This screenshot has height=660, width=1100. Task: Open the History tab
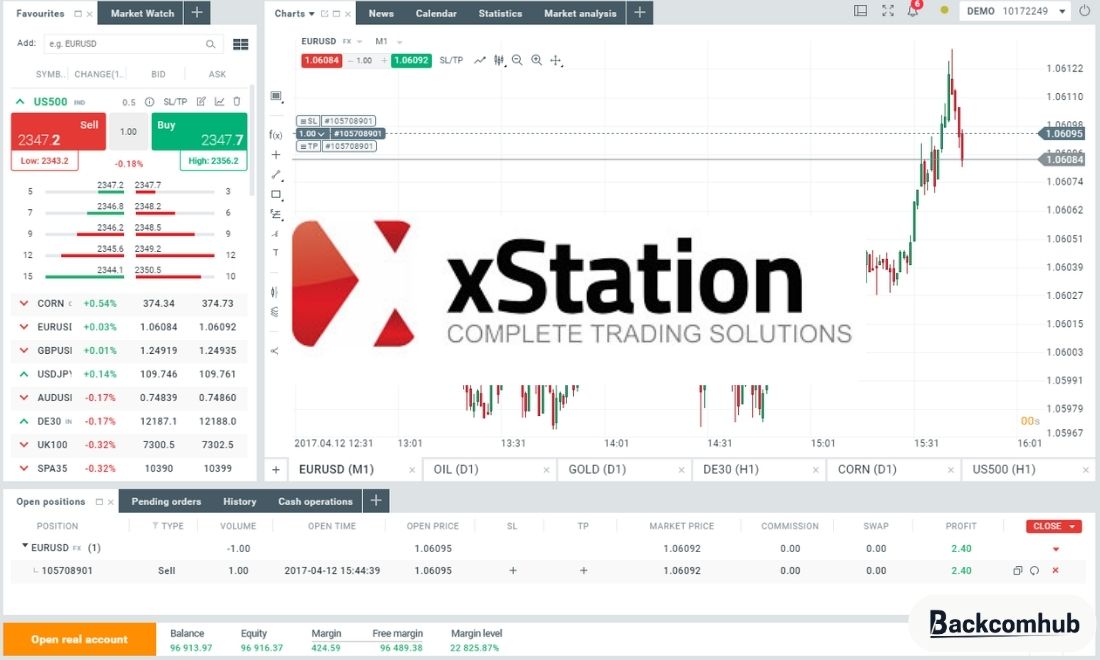tap(239, 501)
